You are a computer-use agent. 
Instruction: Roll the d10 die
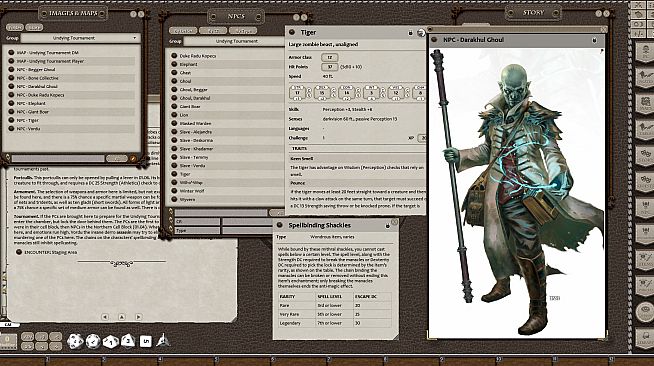pyautogui.click(x=111, y=342)
